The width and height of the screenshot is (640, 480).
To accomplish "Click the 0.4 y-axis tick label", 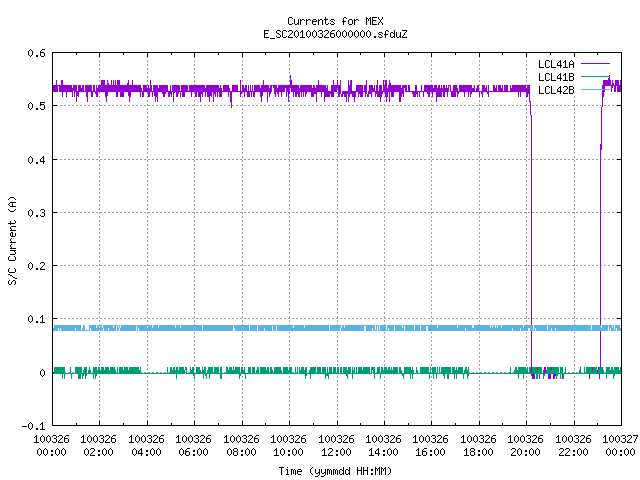I will pyautogui.click(x=36, y=160).
